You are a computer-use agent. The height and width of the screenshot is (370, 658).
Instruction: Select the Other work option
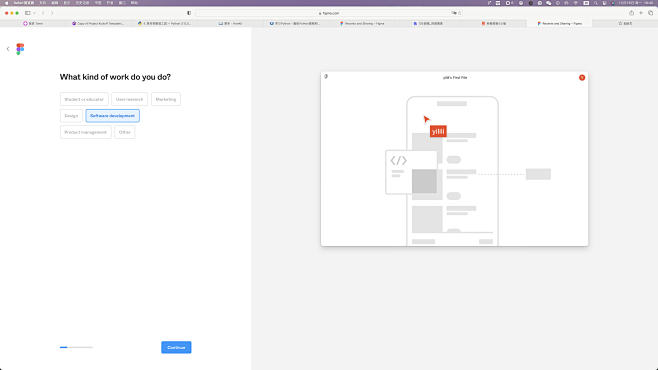coord(125,132)
